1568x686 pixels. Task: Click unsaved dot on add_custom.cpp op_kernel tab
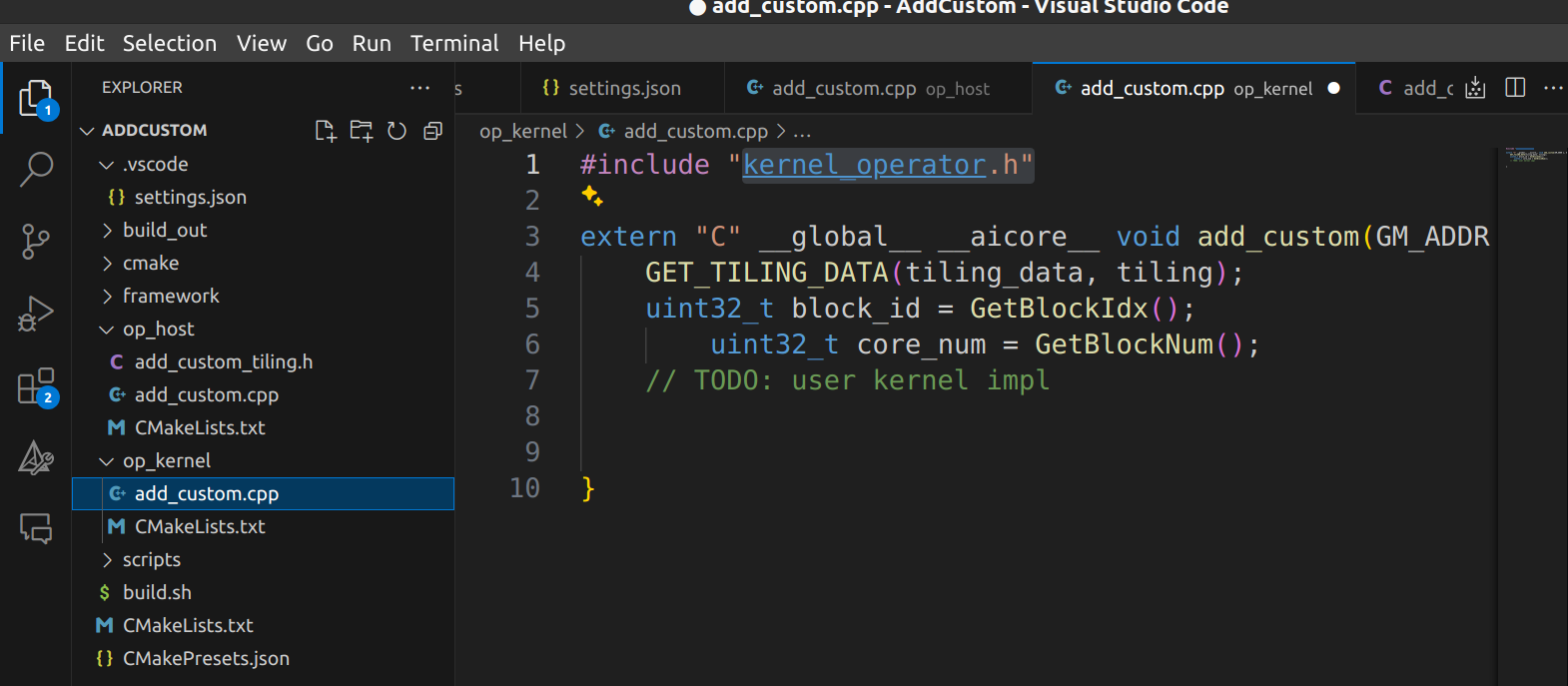pos(1333,88)
